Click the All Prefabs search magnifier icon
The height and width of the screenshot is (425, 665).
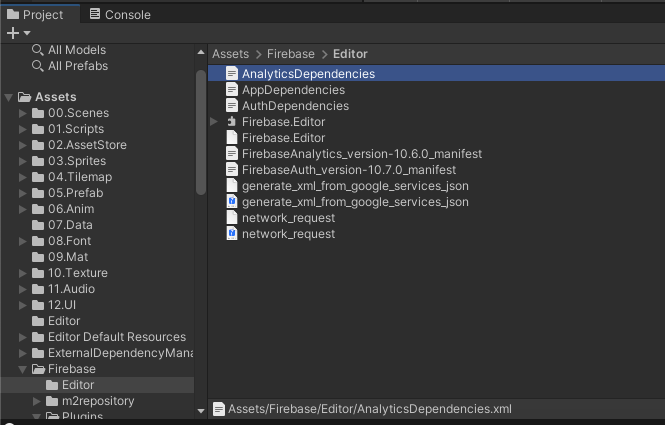point(38,66)
